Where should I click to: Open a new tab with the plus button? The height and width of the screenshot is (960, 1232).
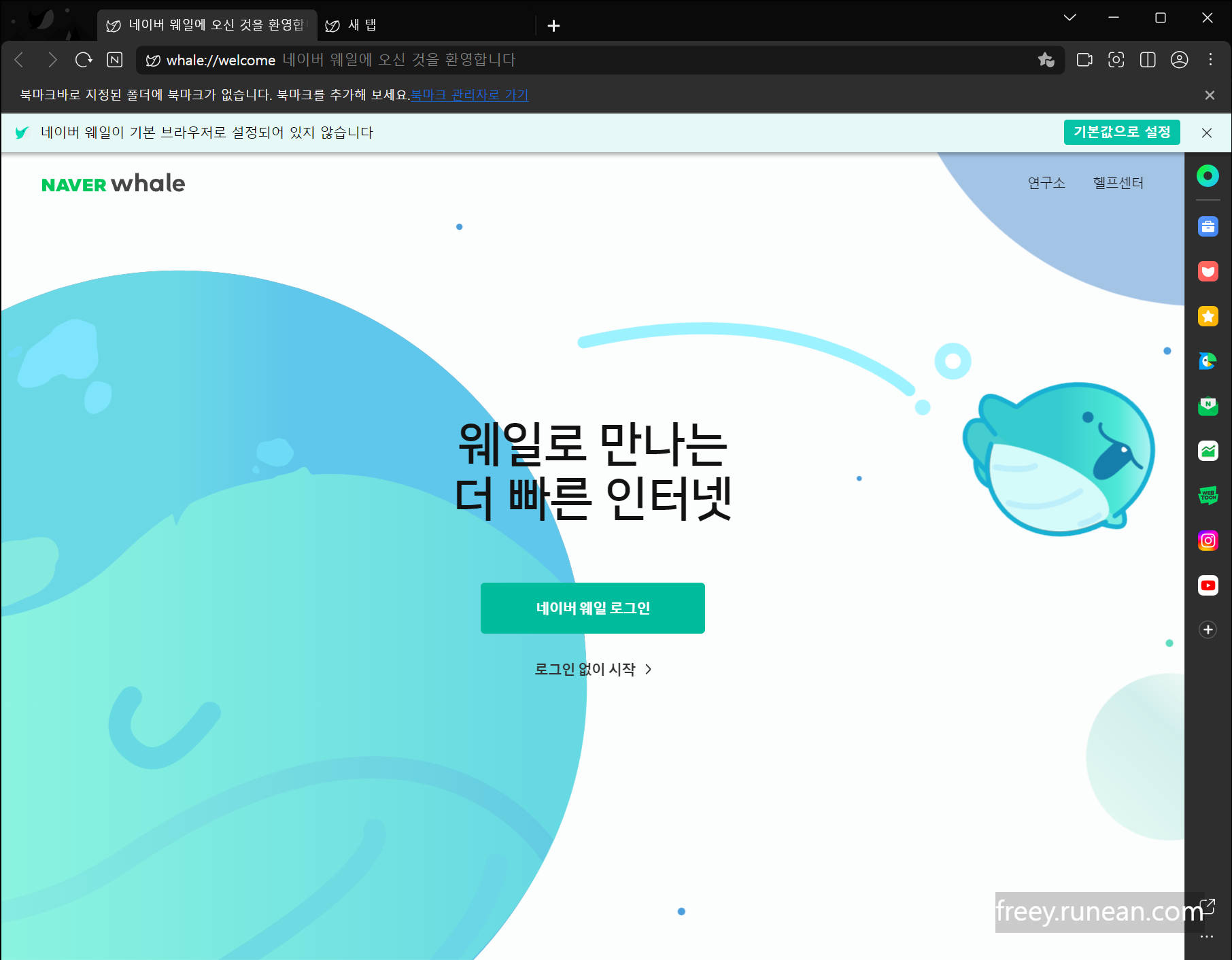554,26
